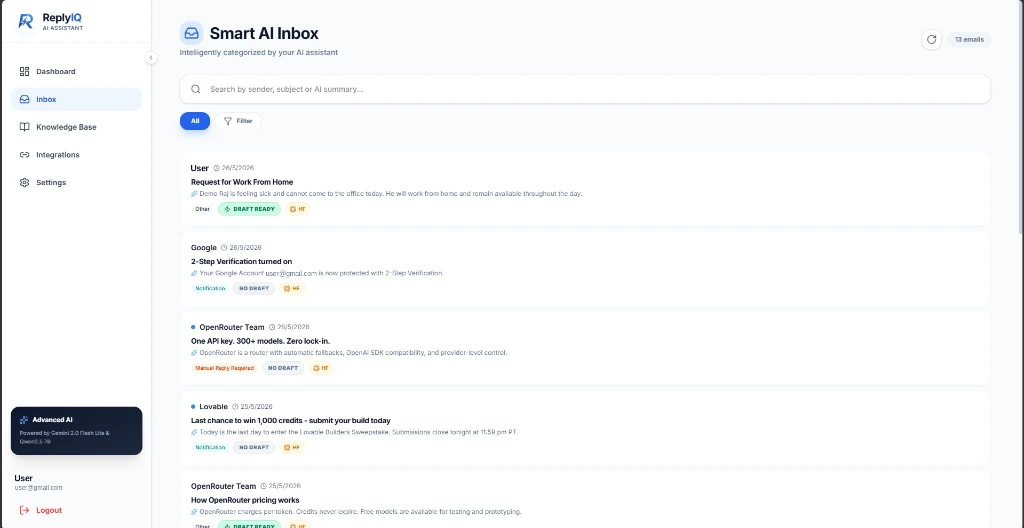
Task: Click NO DRAFT badge on Lovable email
Action: click(x=254, y=448)
